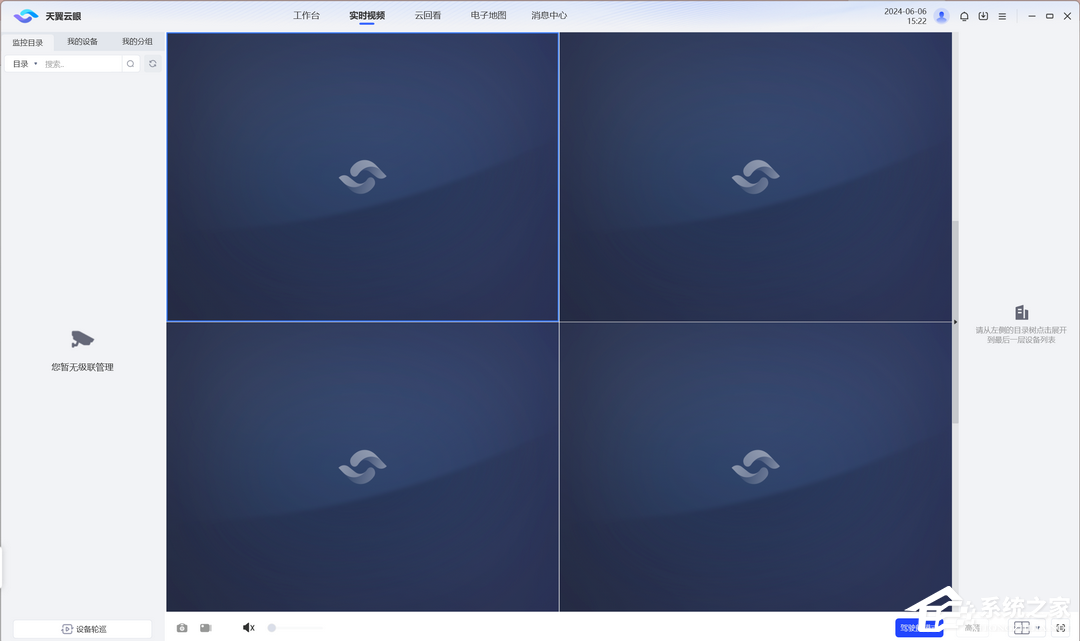Click the search magnifier icon

(130, 64)
